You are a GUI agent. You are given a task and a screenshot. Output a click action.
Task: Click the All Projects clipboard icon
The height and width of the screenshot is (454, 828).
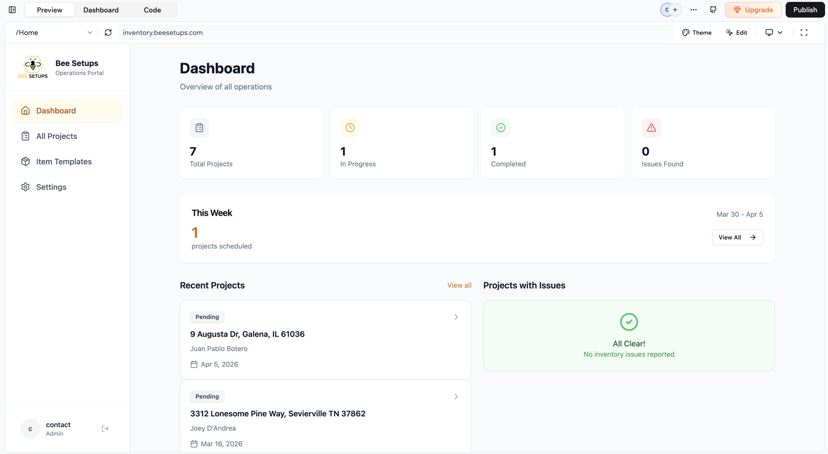point(25,136)
